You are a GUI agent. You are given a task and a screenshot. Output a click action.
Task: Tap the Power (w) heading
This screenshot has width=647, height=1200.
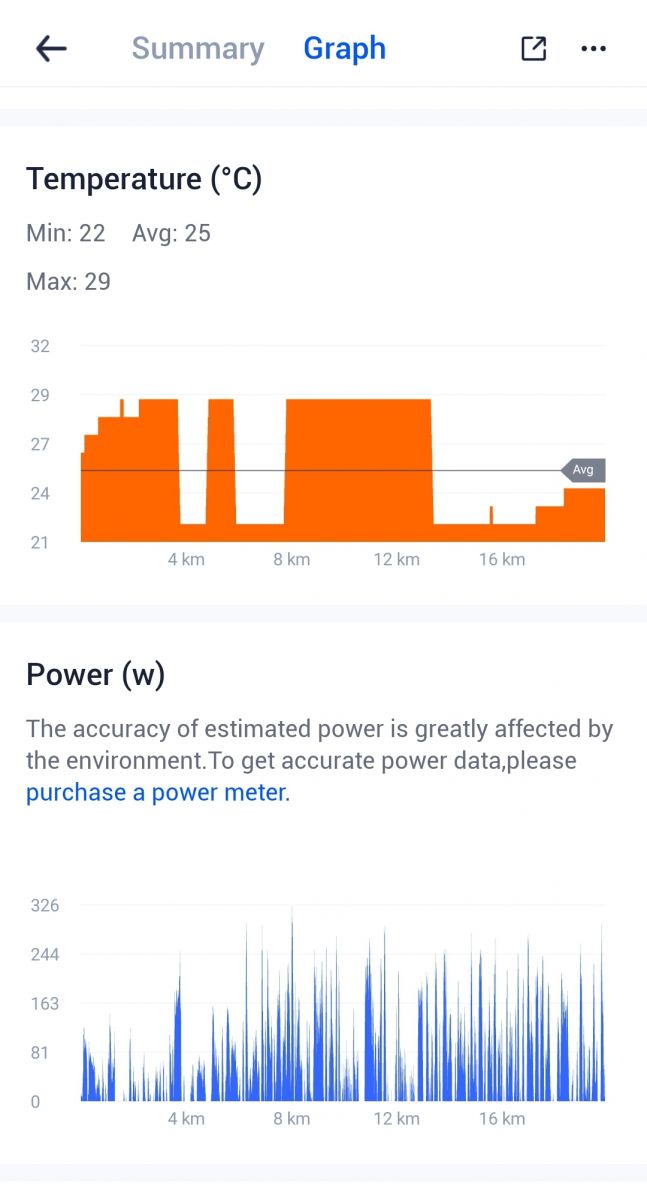95,675
